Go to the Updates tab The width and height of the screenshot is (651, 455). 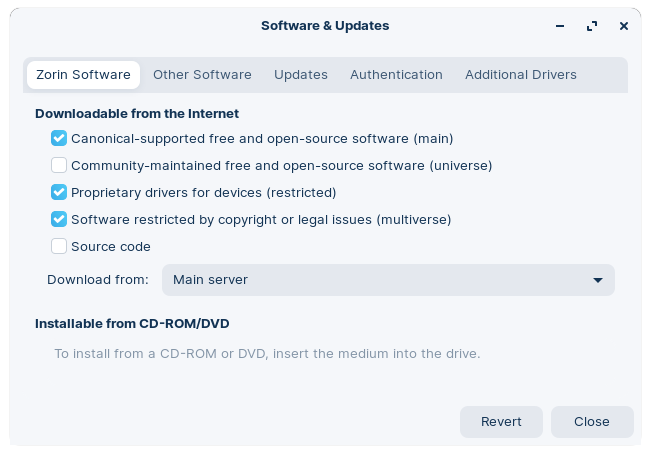tap(301, 75)
